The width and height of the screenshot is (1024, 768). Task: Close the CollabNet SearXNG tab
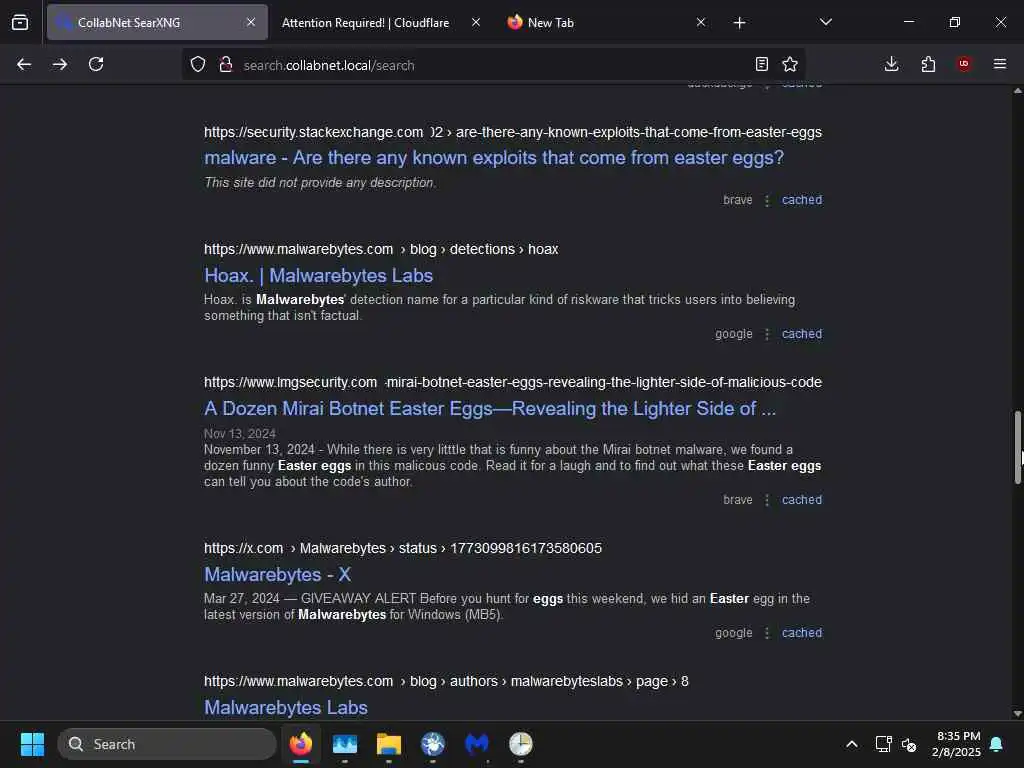(x=251, y=22)
